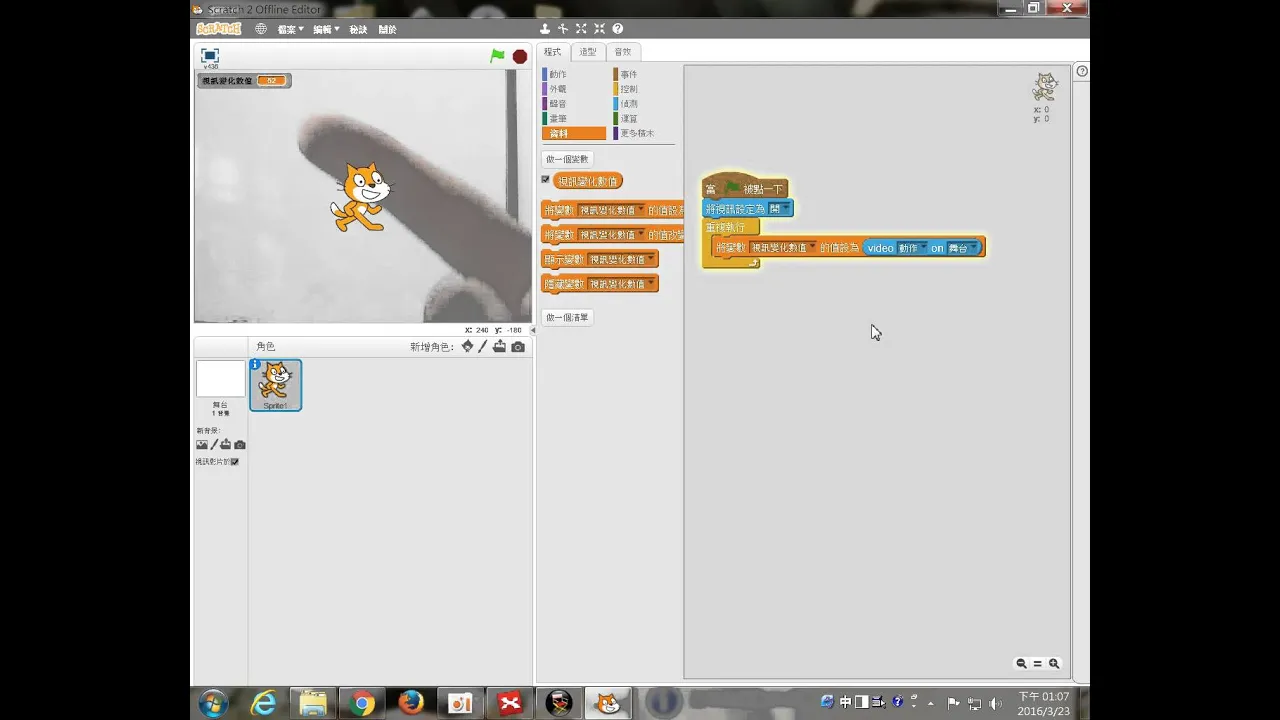Open video state dropdown 開 in script
The height and width of the screenshot is (720, 1280).
coord(780,208)
